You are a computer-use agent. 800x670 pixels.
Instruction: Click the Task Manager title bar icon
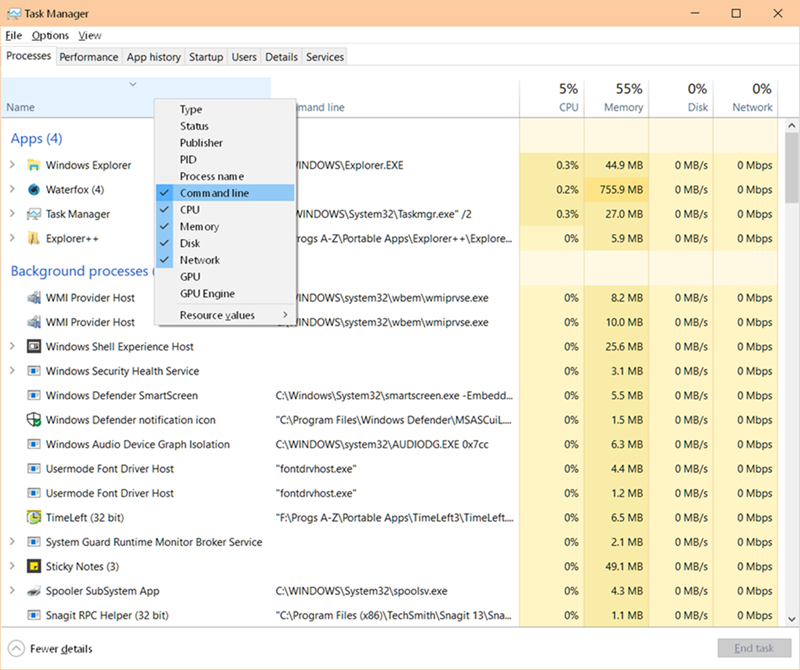14,14
